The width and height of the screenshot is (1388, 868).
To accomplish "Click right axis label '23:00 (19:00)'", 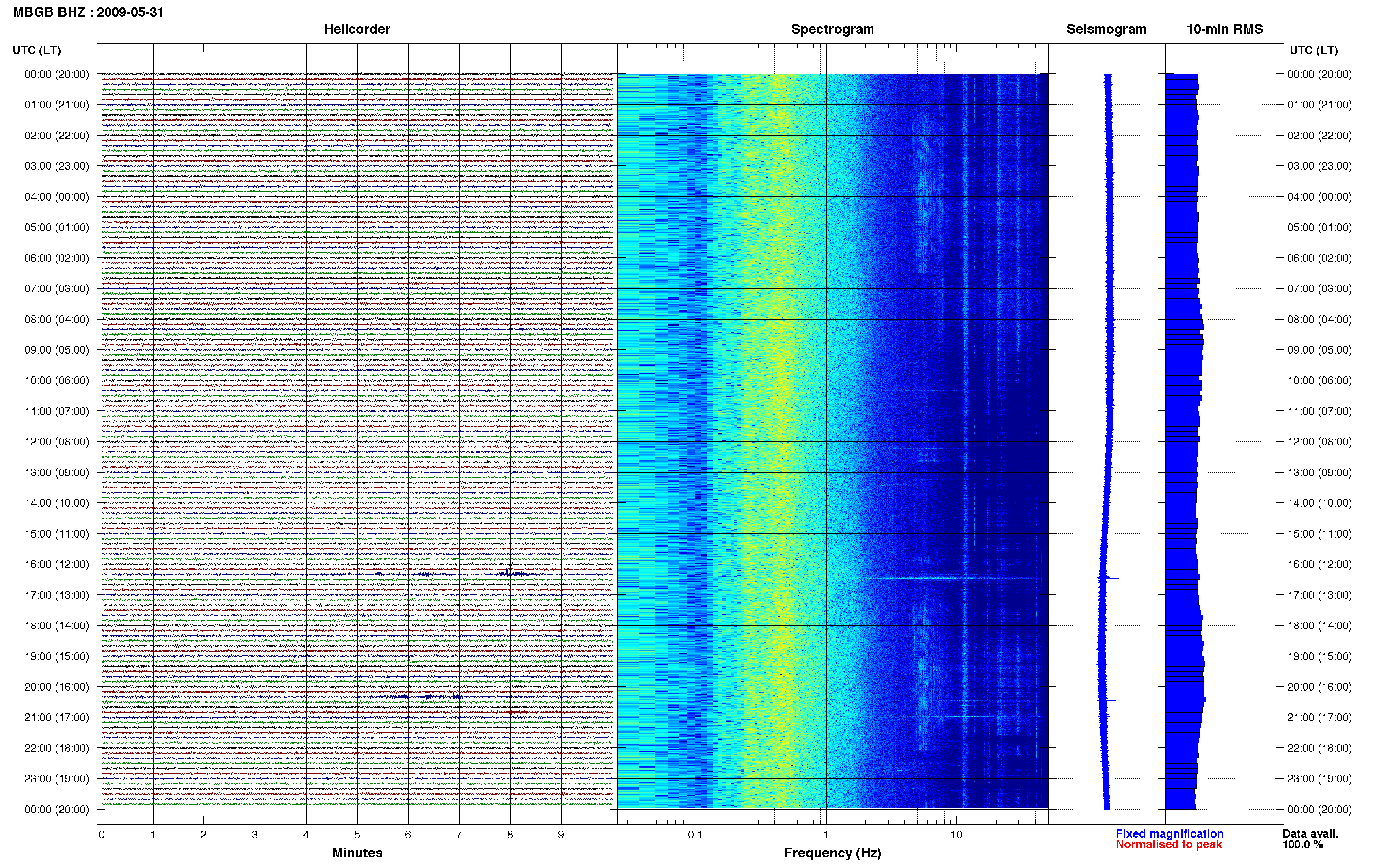I will click(1319, 778).
